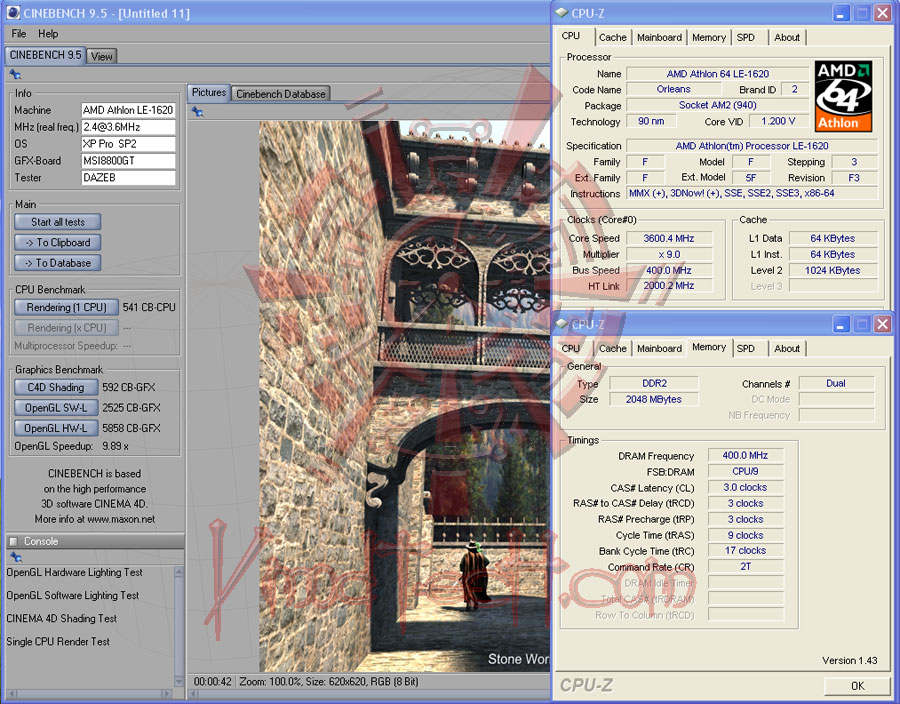Click the Tester input field containing DAZEB

click(x=128, y=178)
